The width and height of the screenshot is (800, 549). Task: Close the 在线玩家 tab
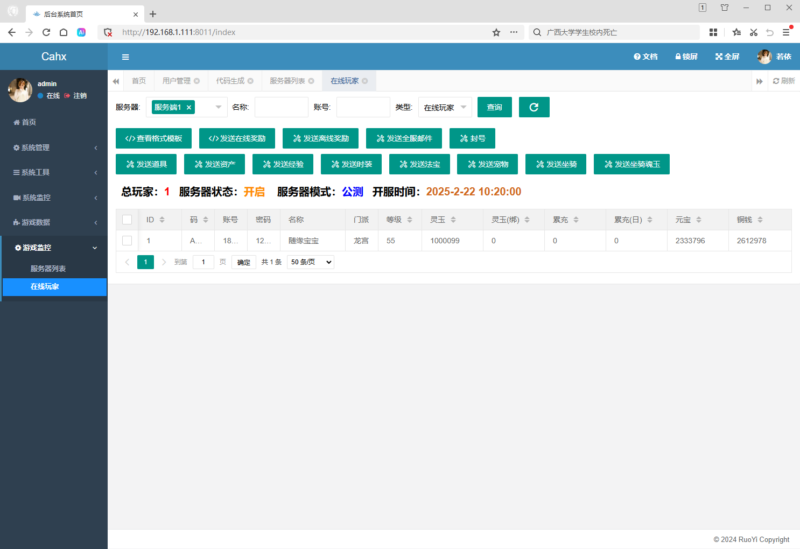365,81
